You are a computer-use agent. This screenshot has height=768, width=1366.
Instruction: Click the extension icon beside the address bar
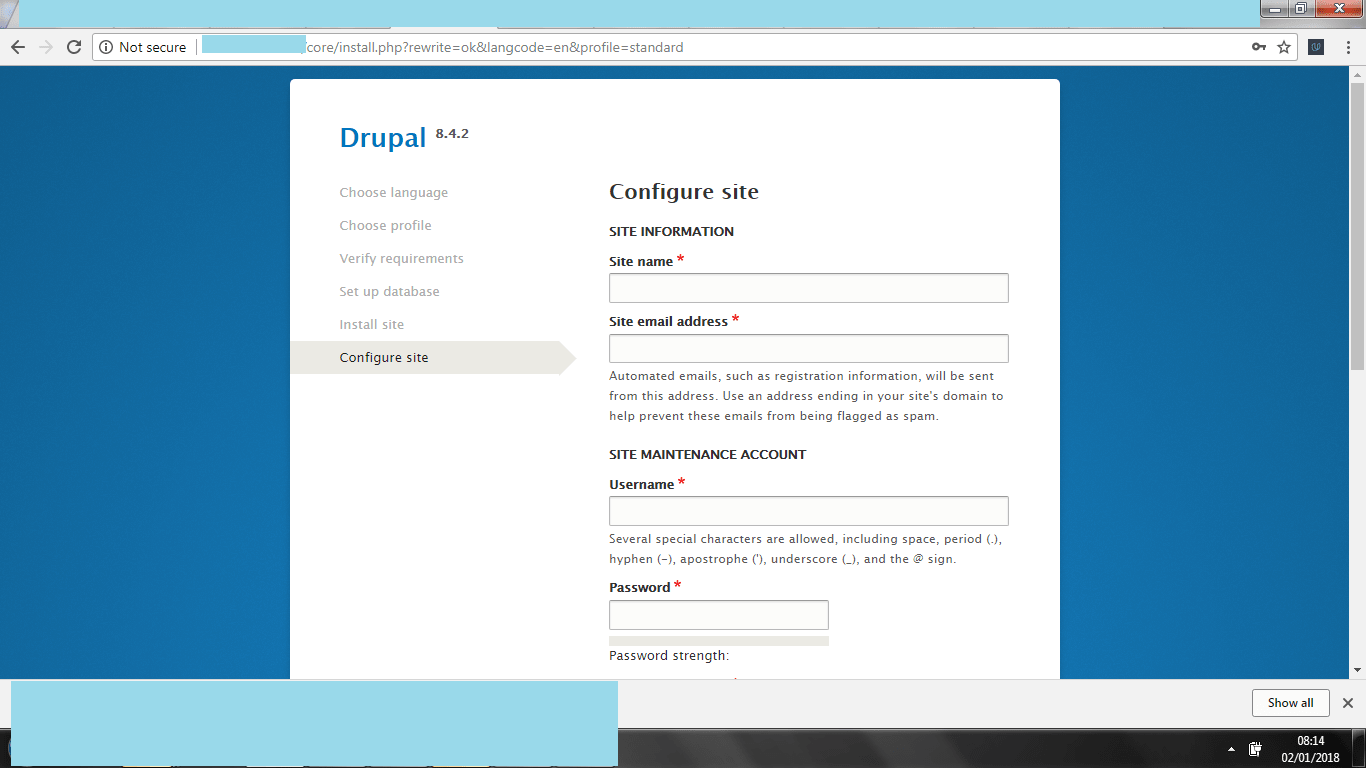(x=1316, y=47)
